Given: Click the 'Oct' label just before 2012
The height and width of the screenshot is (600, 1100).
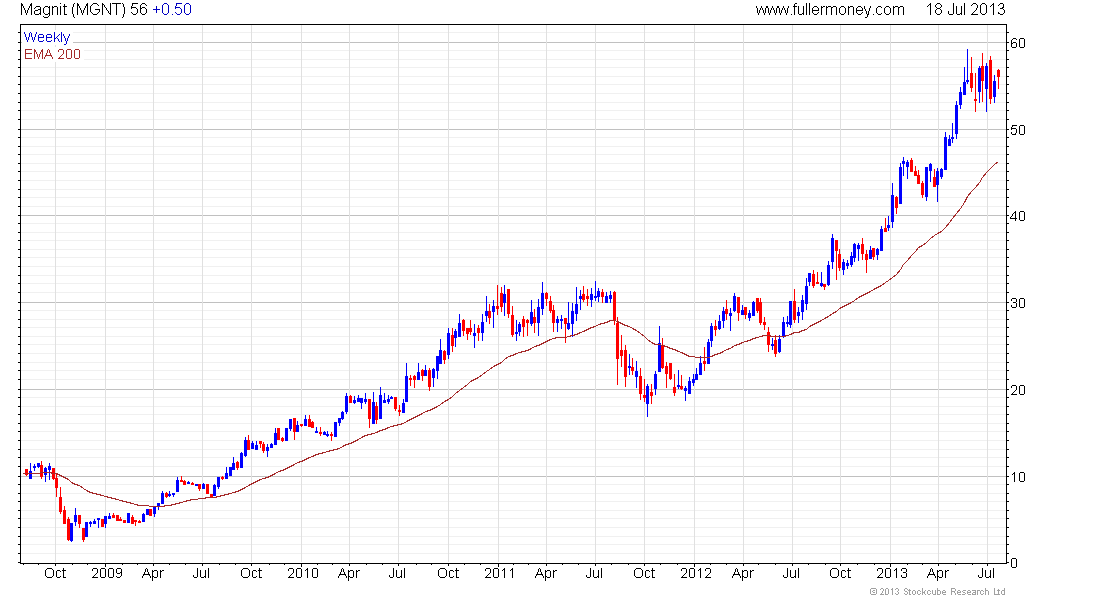Looking at the screenshot, I should [644, 573].
